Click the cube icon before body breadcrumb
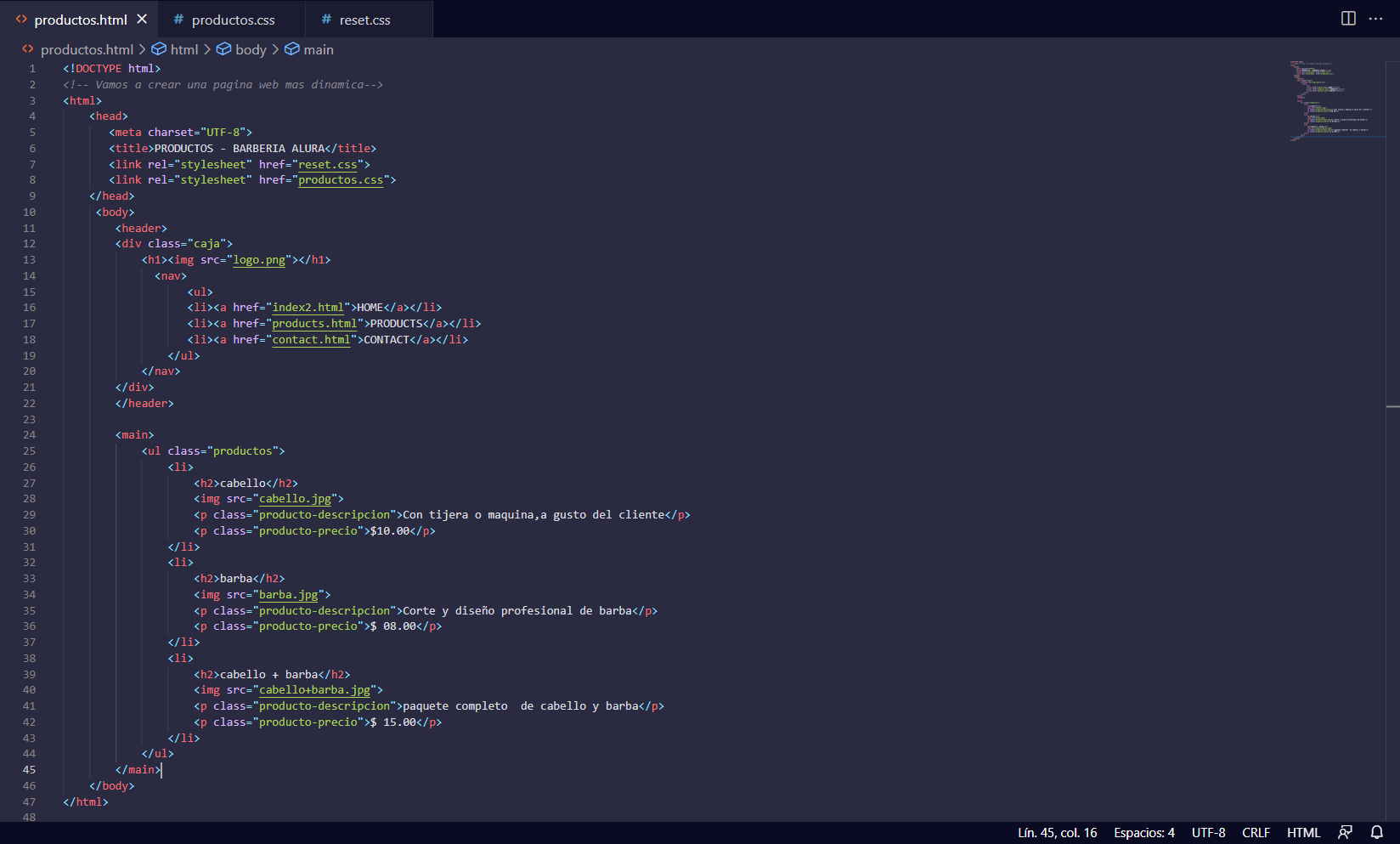1400x844 pixels. click(223, 49)
